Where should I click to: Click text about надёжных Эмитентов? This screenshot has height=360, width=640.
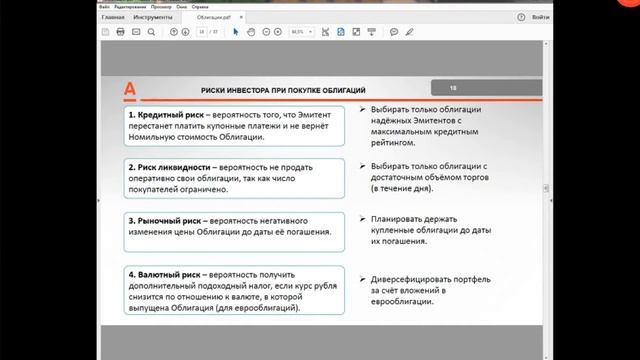click(x=426, y=126)
